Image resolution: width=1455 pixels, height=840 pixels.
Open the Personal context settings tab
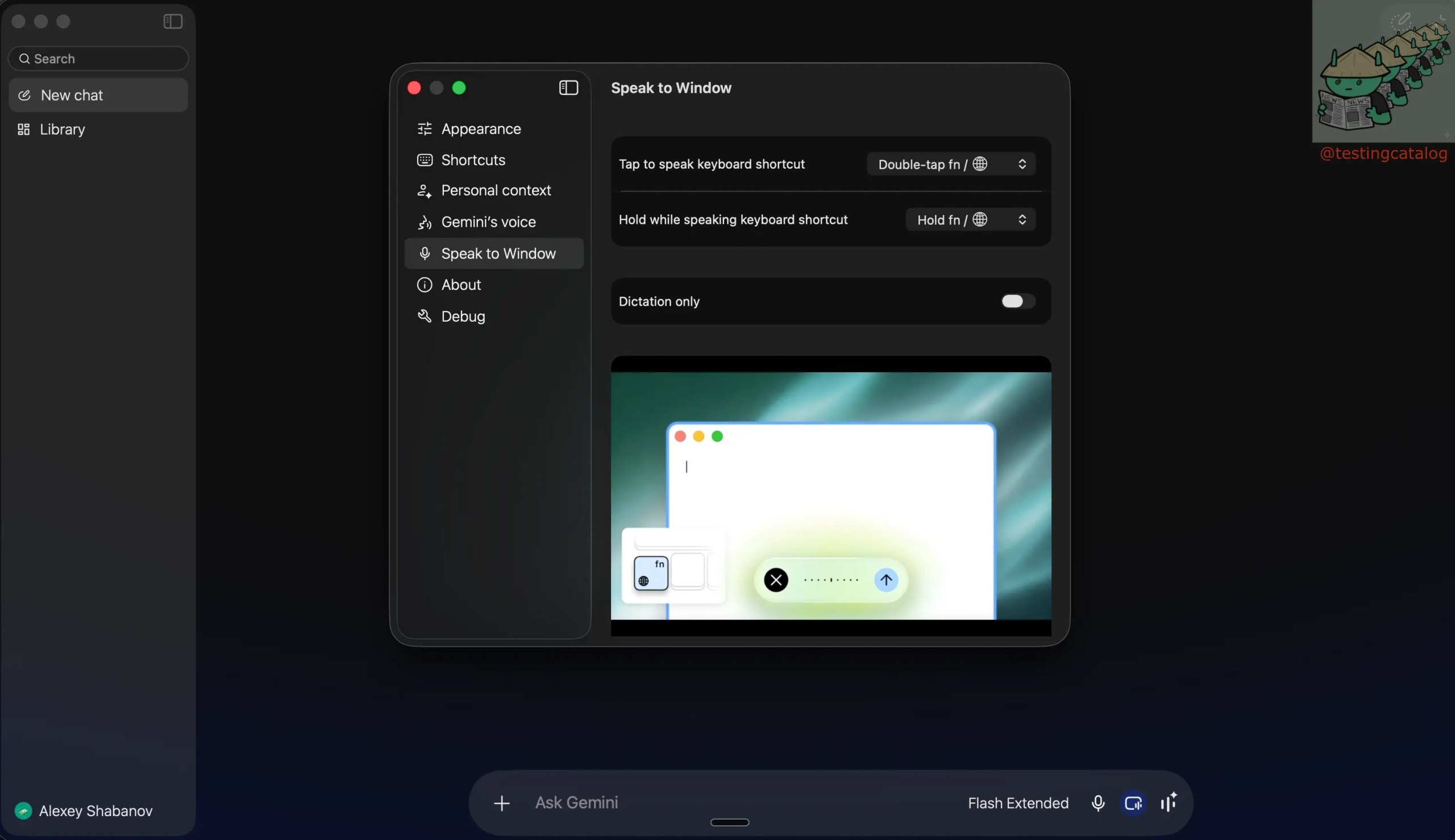click(494, 191)
